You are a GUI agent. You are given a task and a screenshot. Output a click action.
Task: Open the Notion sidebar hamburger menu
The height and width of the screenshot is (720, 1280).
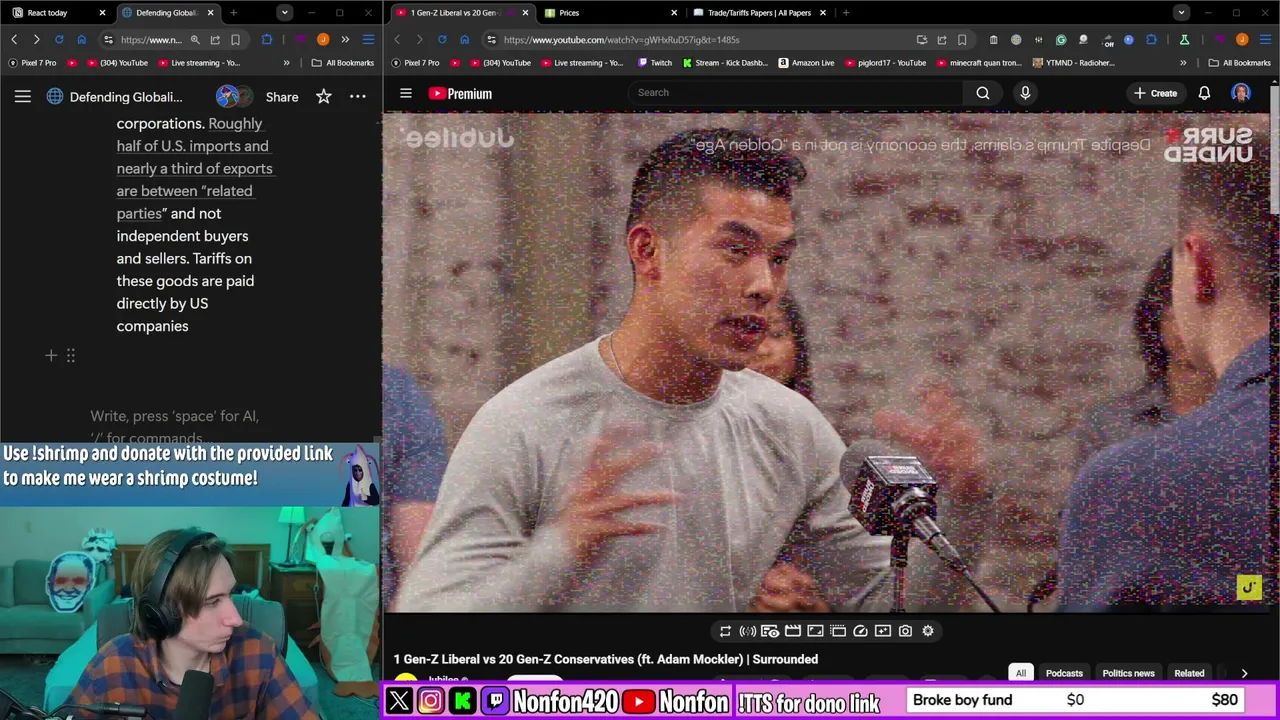click(x=22, y=97)
